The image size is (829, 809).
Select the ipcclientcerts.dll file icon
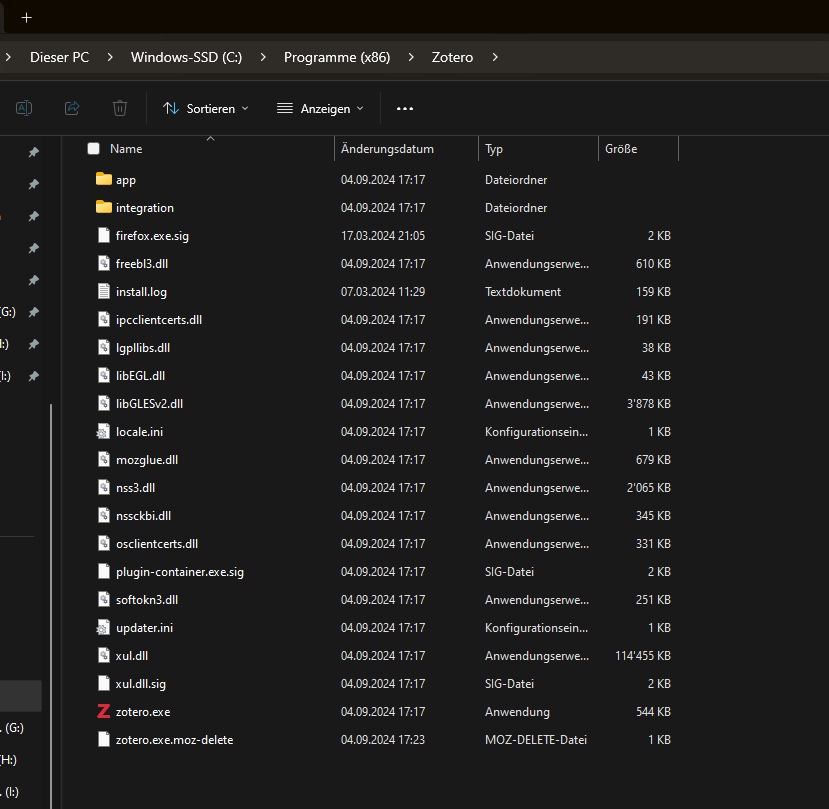click(x=104, y=319)
